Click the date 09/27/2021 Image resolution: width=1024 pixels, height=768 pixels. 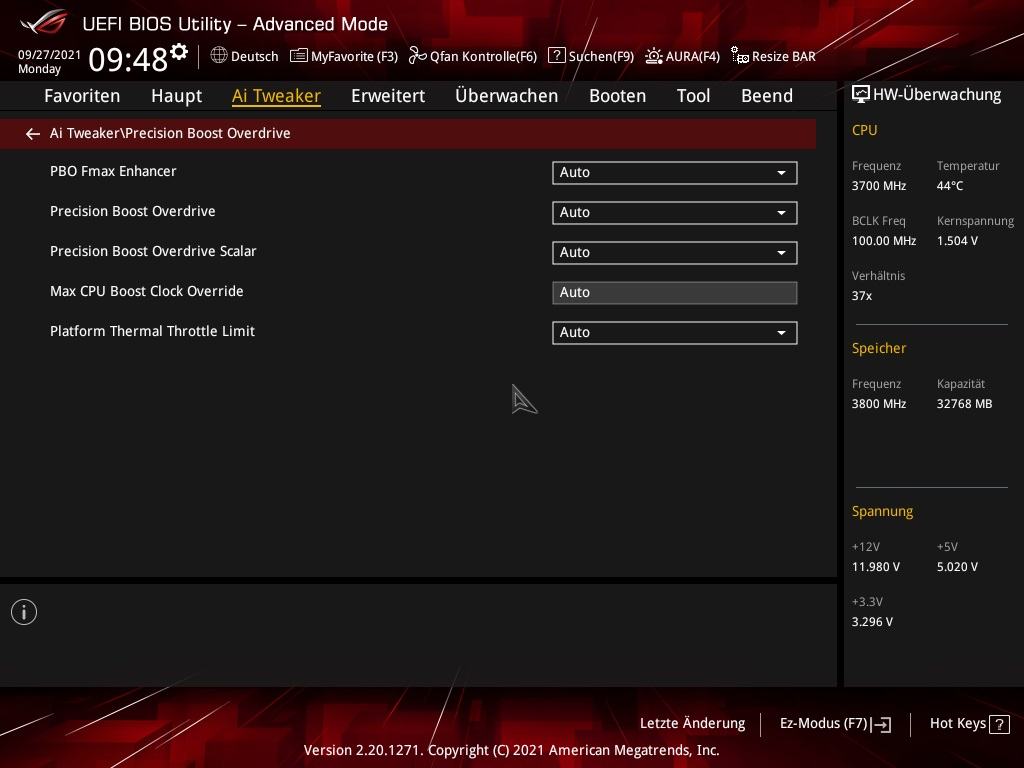coord(49,55)
